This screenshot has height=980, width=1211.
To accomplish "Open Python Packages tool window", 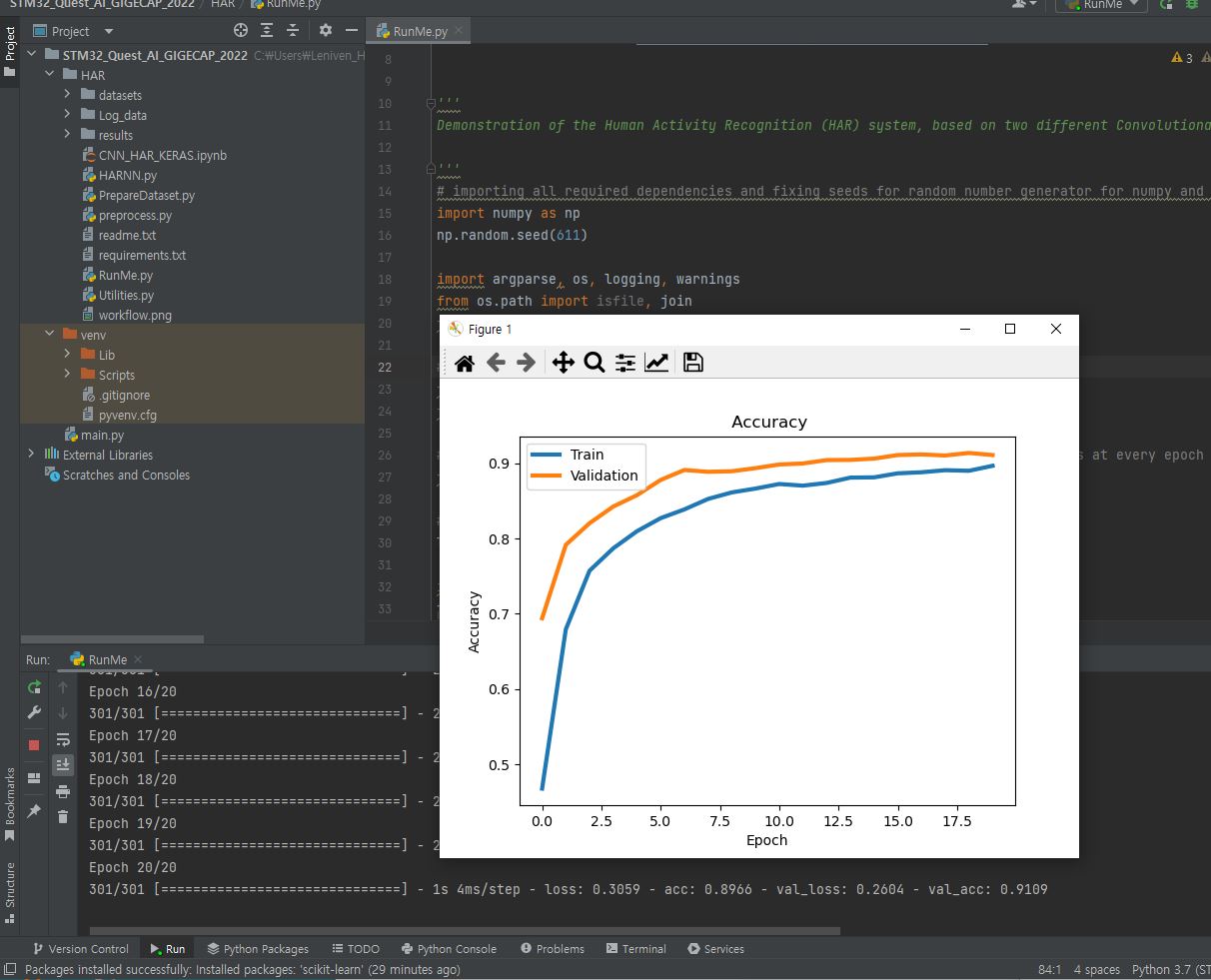I will click(258, 949).
